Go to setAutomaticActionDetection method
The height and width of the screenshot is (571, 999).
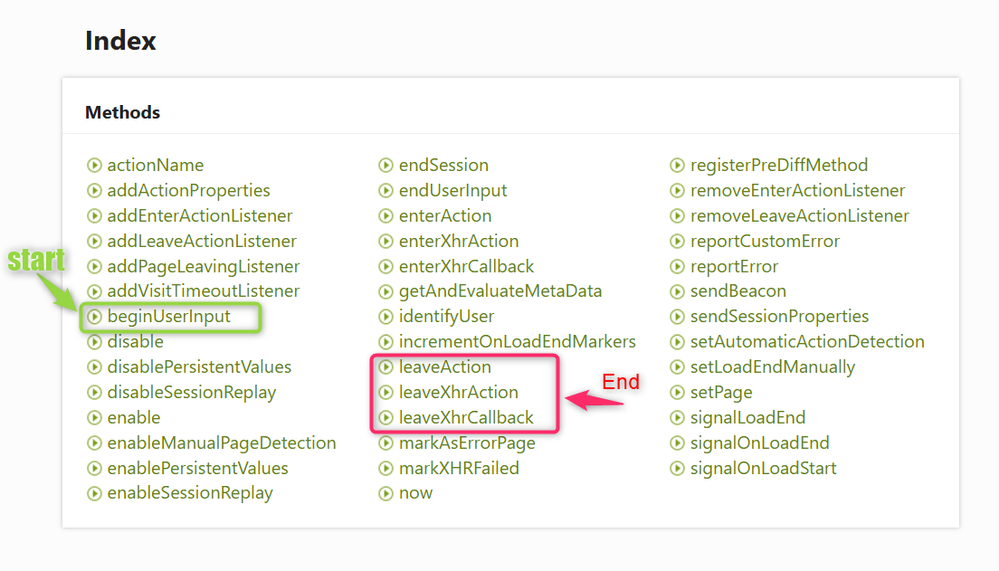(x=807, y=341)
